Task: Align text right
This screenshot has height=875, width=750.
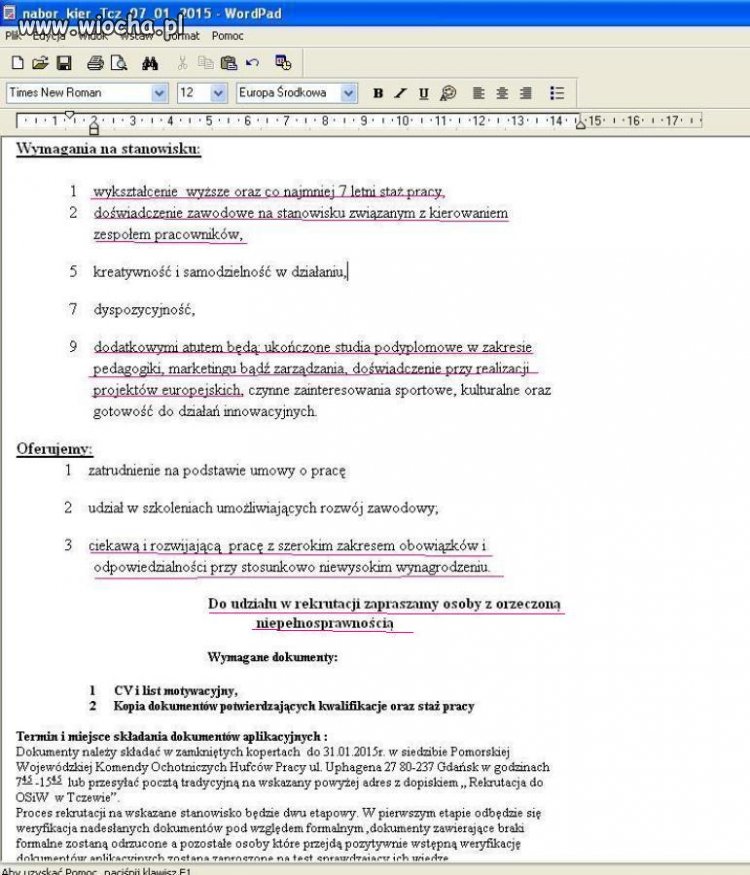Action: (x=525, y=93)
